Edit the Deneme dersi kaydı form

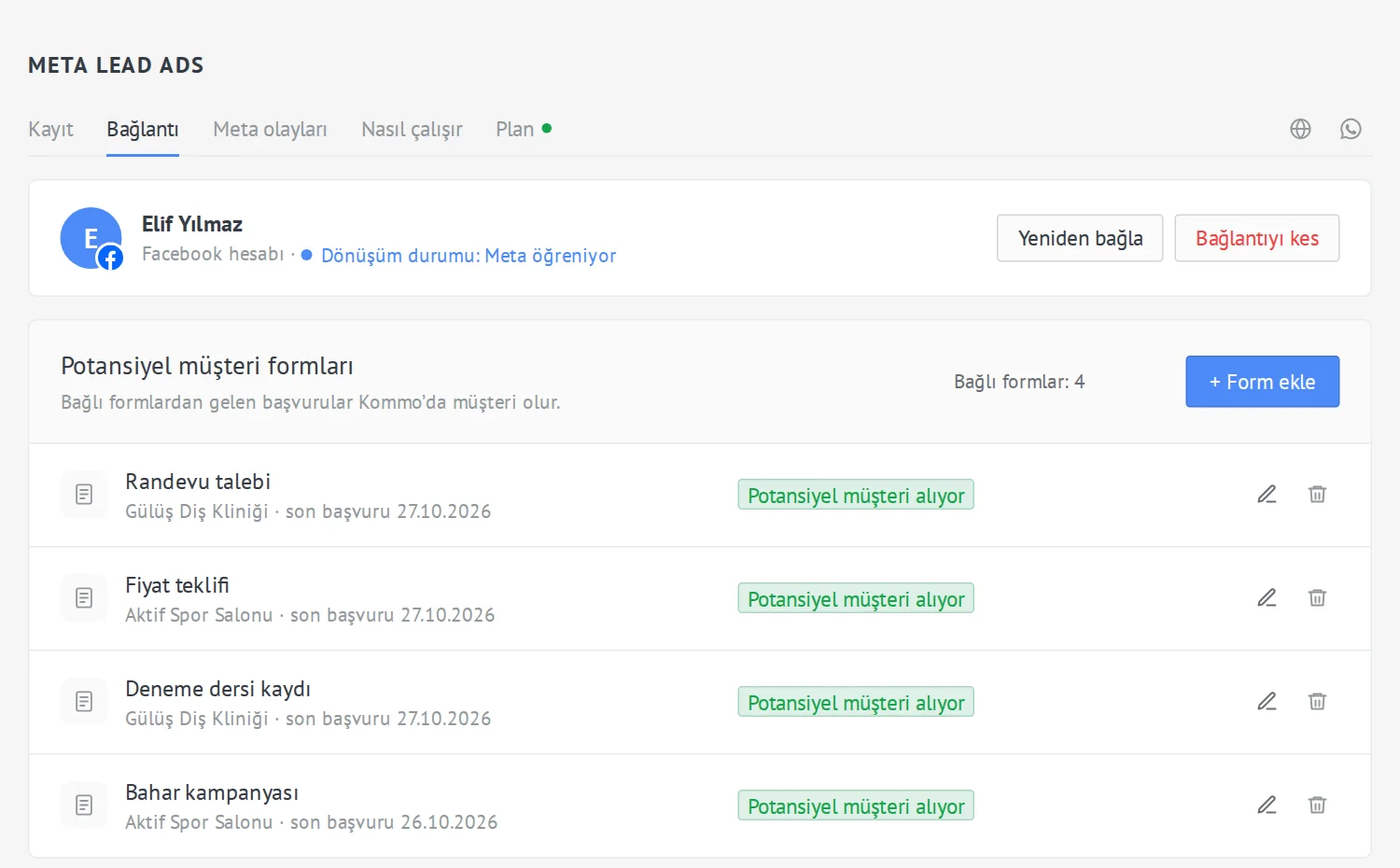coord(1267,702)
